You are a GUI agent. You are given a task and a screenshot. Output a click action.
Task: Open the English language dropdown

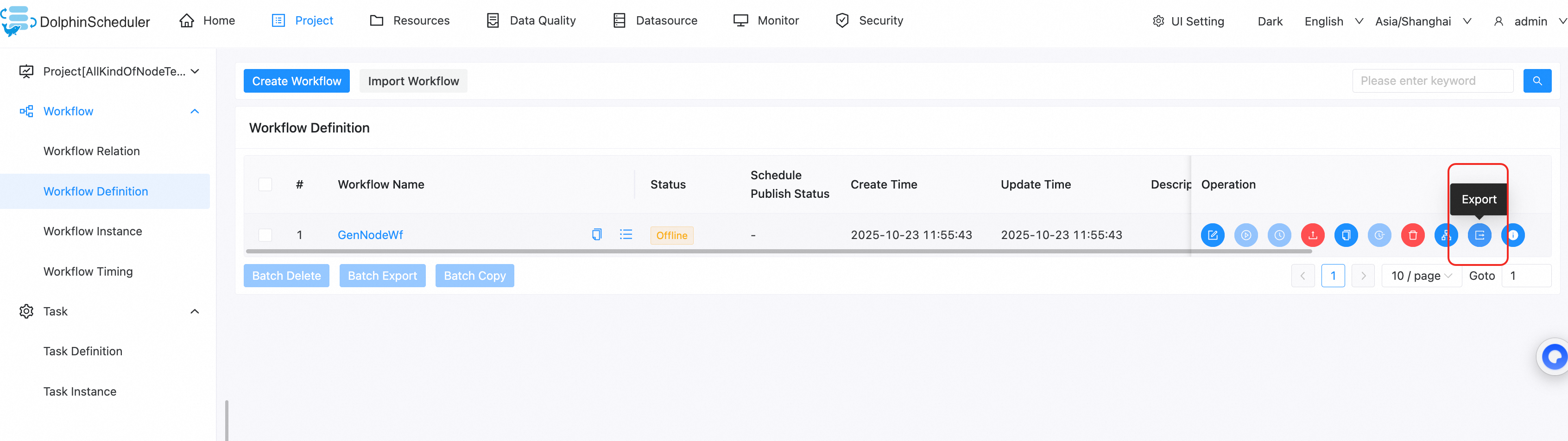pyautogui.click(x=1333, y=21)
